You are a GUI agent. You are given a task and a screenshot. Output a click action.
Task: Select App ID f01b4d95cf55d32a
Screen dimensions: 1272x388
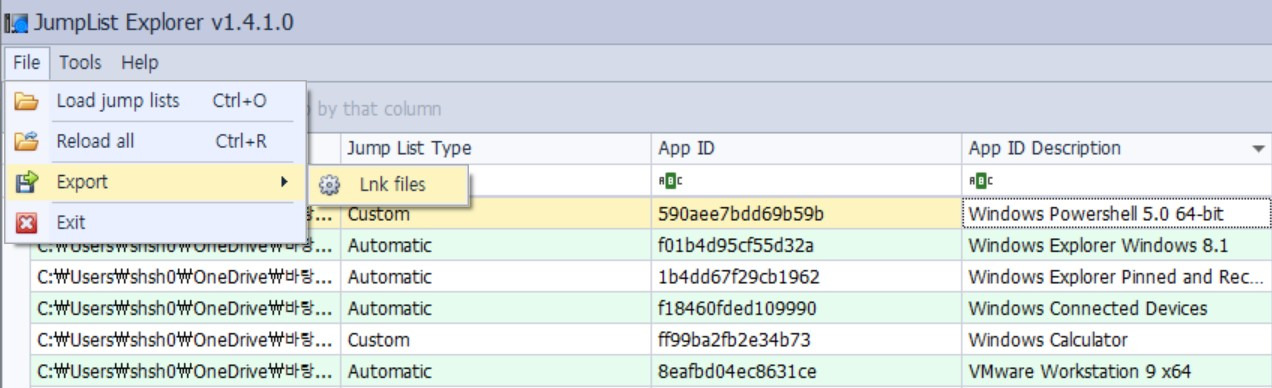(806, 245)
